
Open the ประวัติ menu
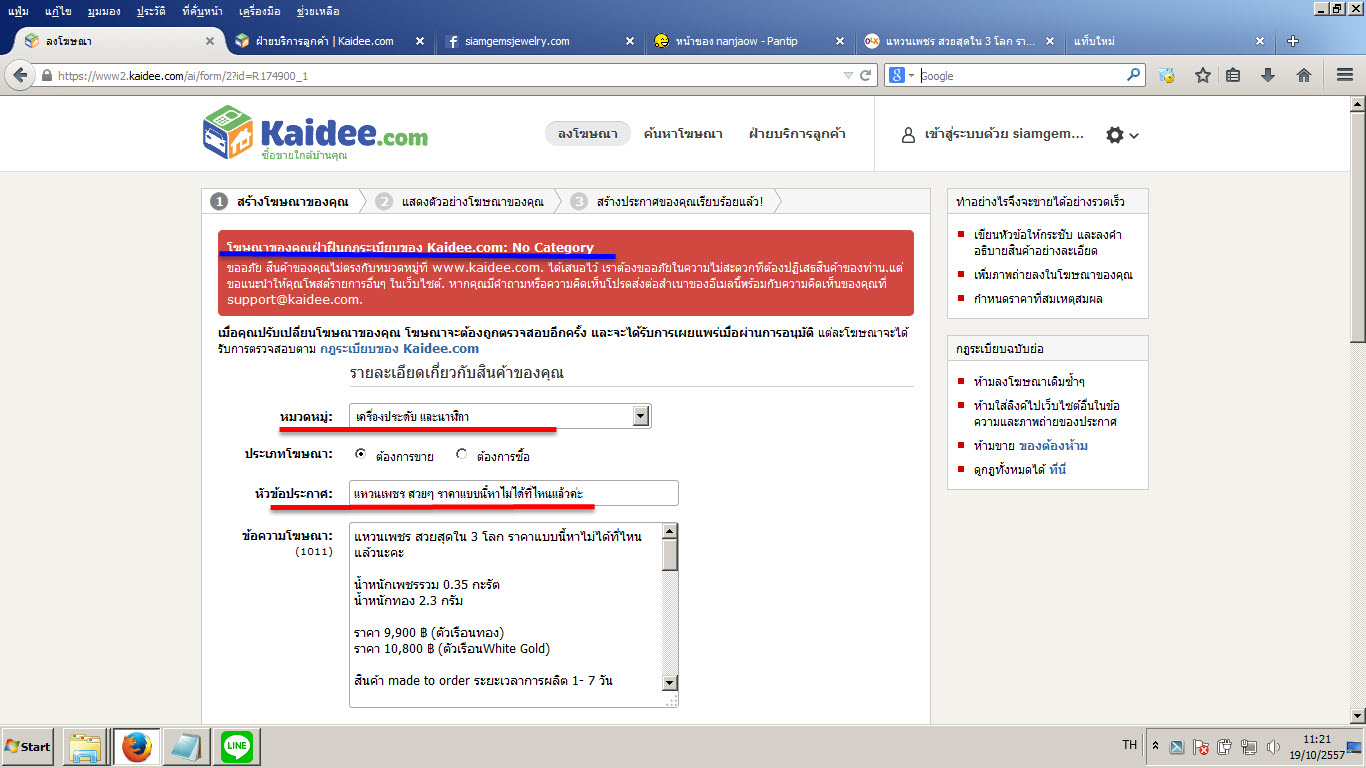151,11
